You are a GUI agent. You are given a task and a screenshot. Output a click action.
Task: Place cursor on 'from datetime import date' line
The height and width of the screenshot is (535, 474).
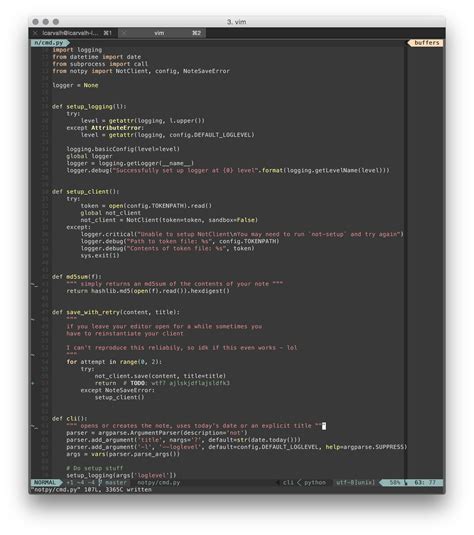point(97,57)
